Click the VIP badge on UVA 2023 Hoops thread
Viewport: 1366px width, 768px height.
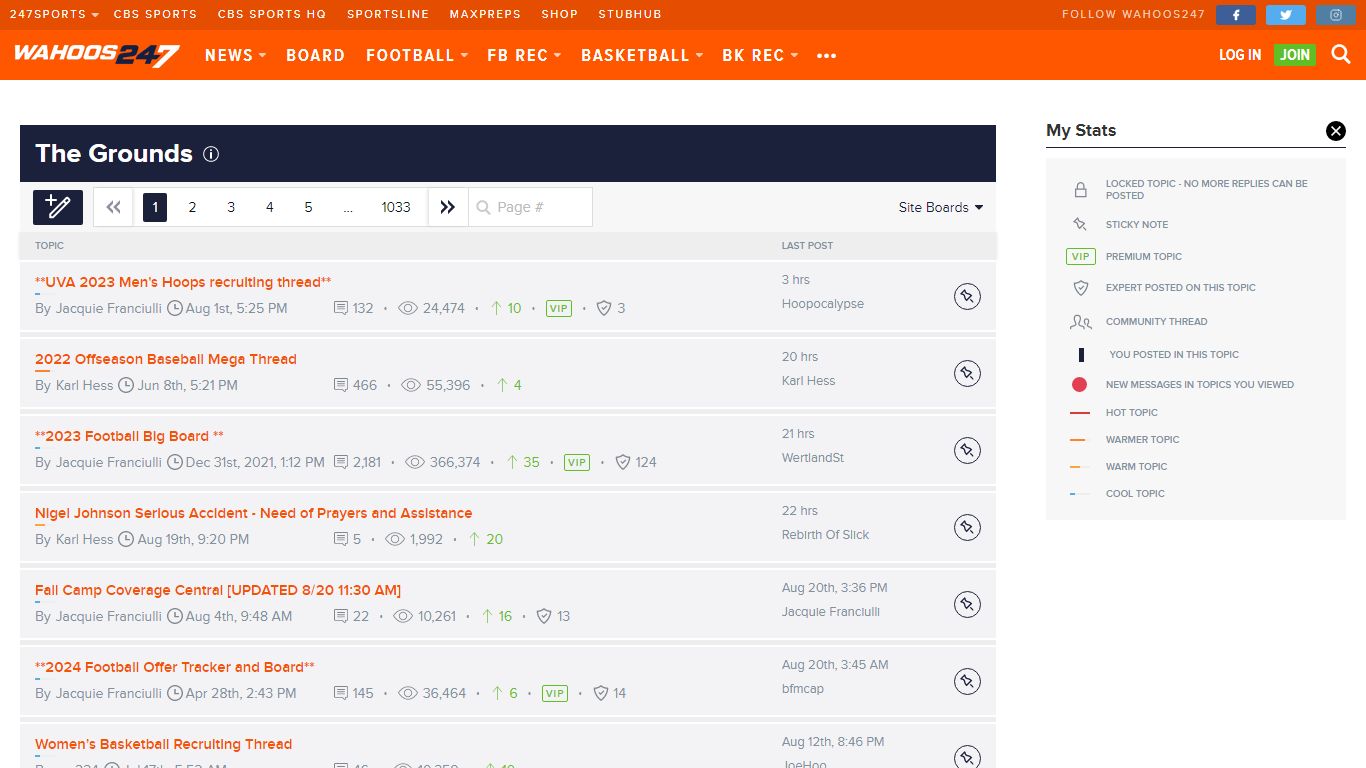coord(559,308)
